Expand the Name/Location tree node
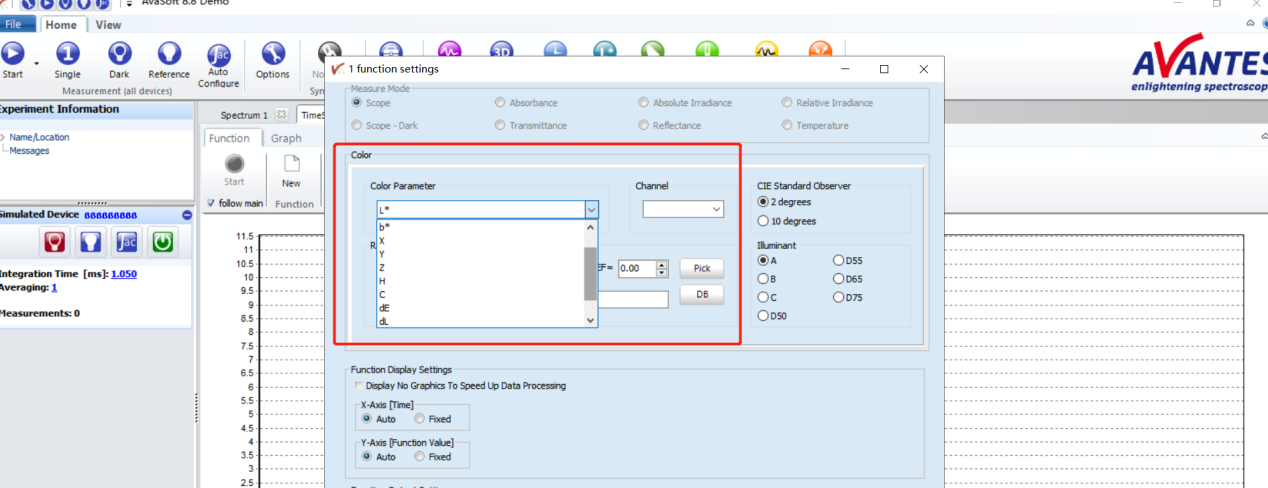 coord(3,137)
